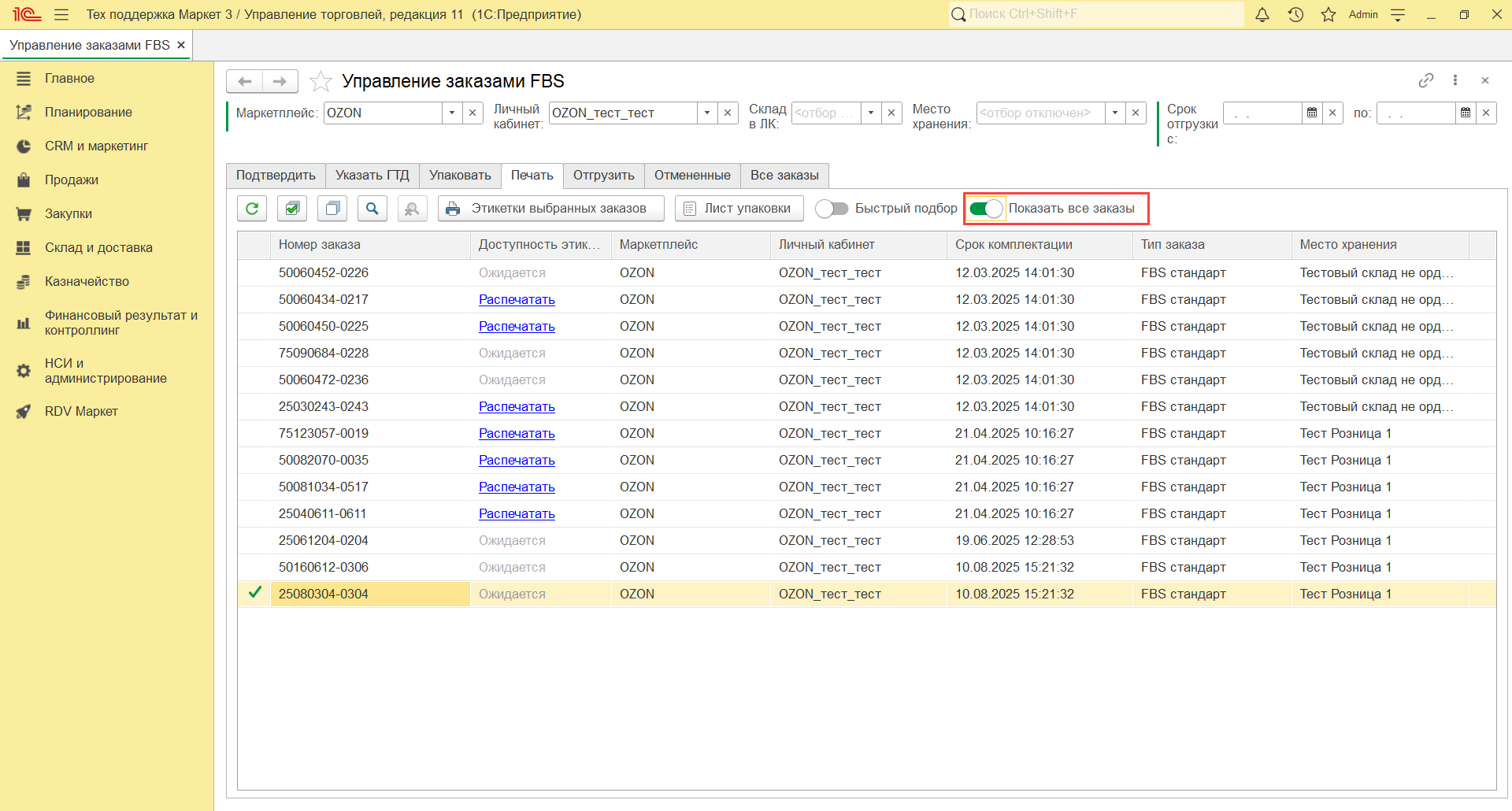The image size is (1512, 811).
Task: Open the history clock icon
Action: 1295,15
